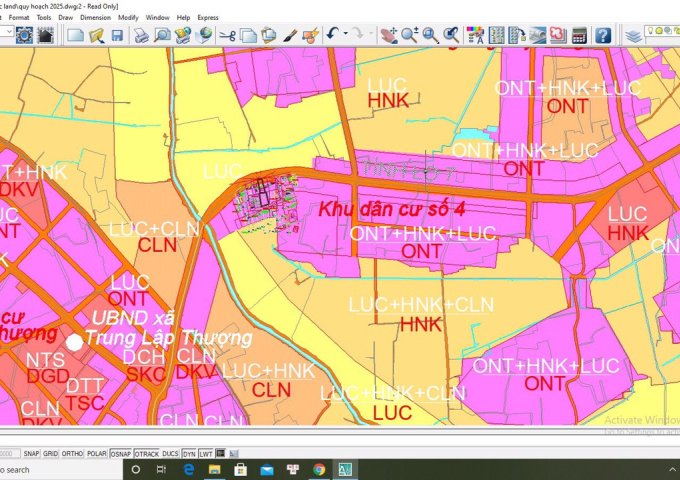Screen dimensions: 680x480
Task: Toggle OSNAP object snap
Action: click(x=121, y=454)
